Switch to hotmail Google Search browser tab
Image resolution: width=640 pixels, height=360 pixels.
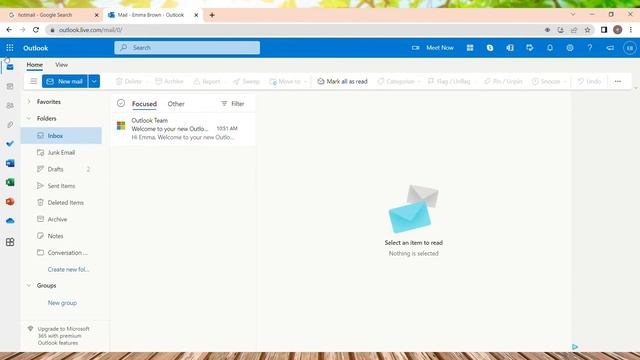pos(53,15)
